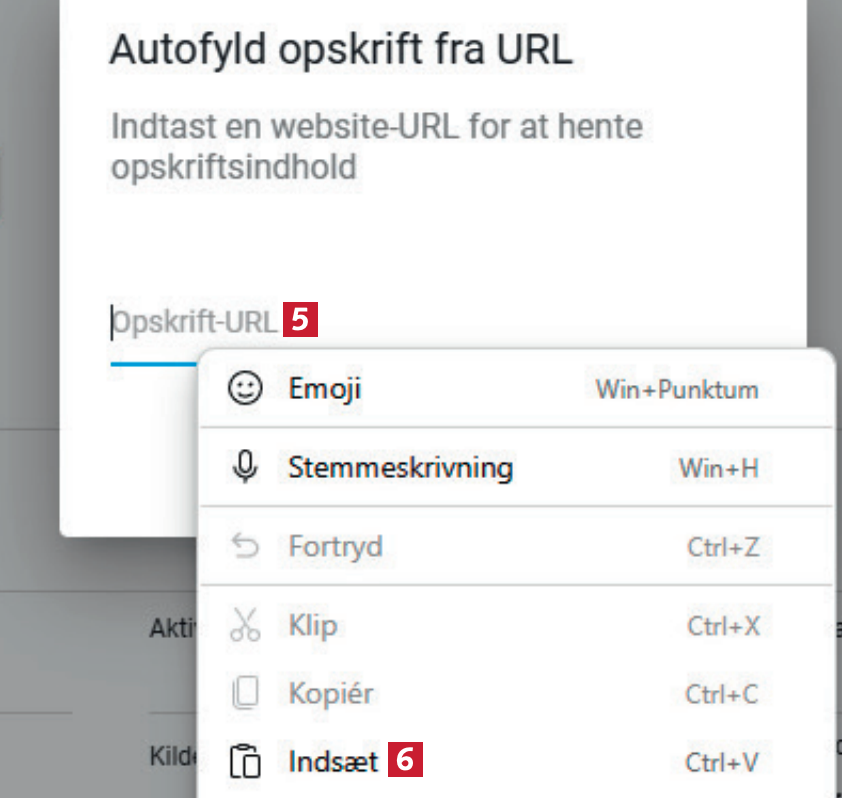The width and height of the screenshot is (842, 798).
Task: Click the undo arrow icon beside Fortryd
Action: click(245, 547)
